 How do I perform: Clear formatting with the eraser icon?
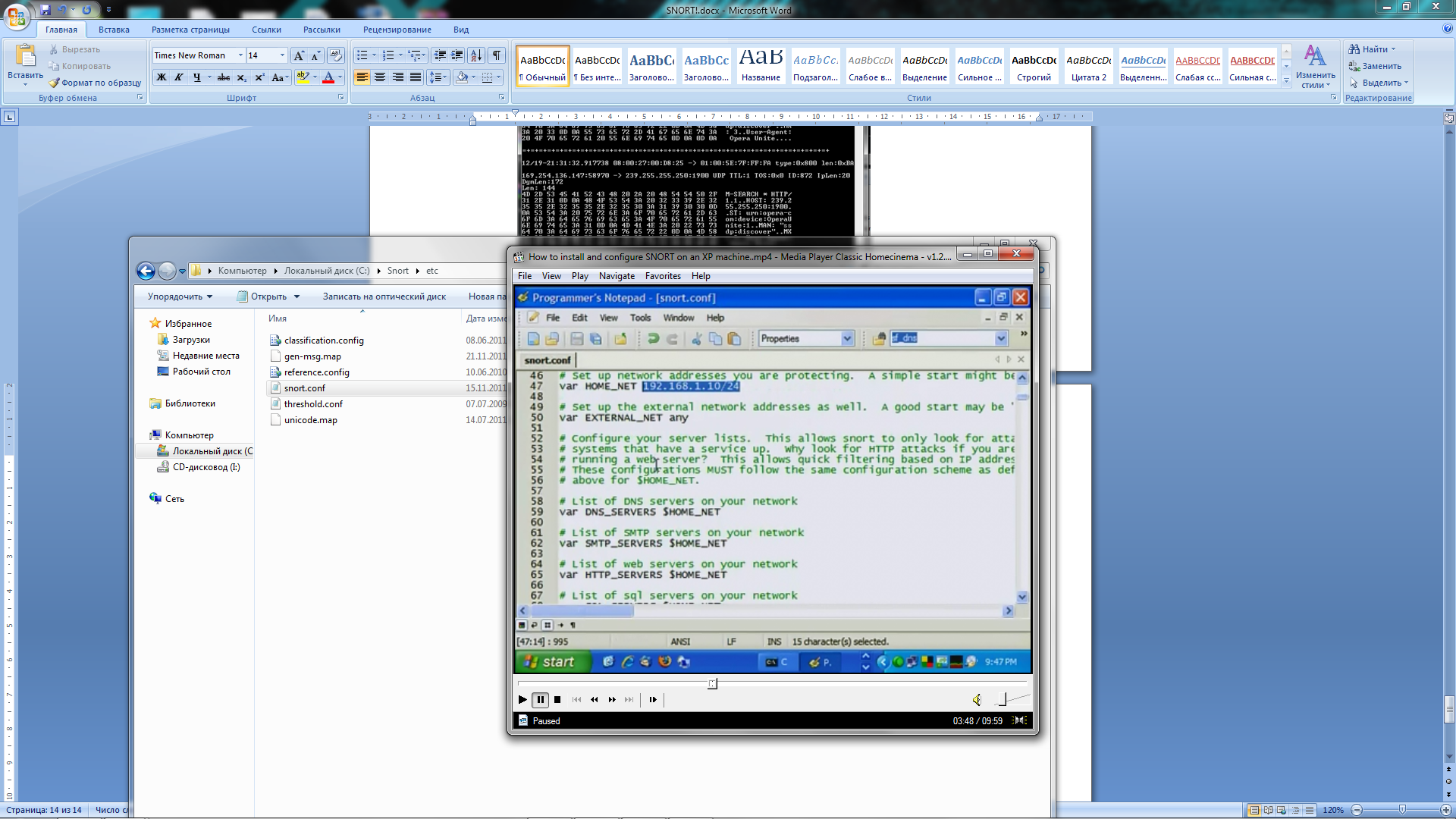coord(336,55)
